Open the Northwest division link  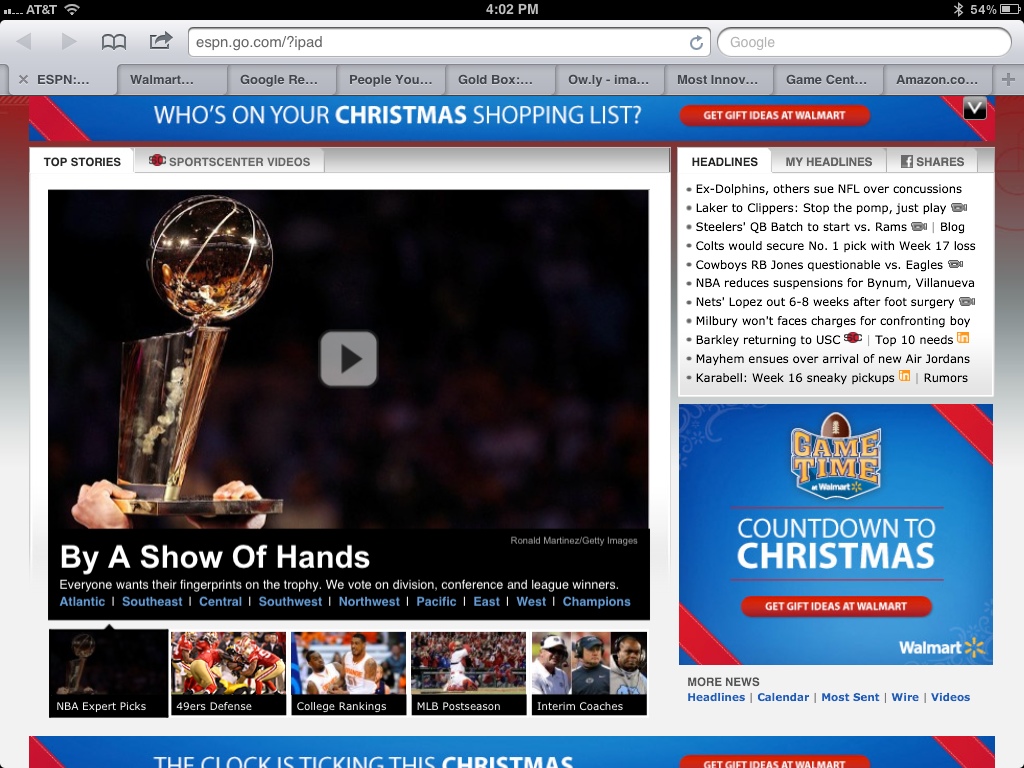[369, 601]
